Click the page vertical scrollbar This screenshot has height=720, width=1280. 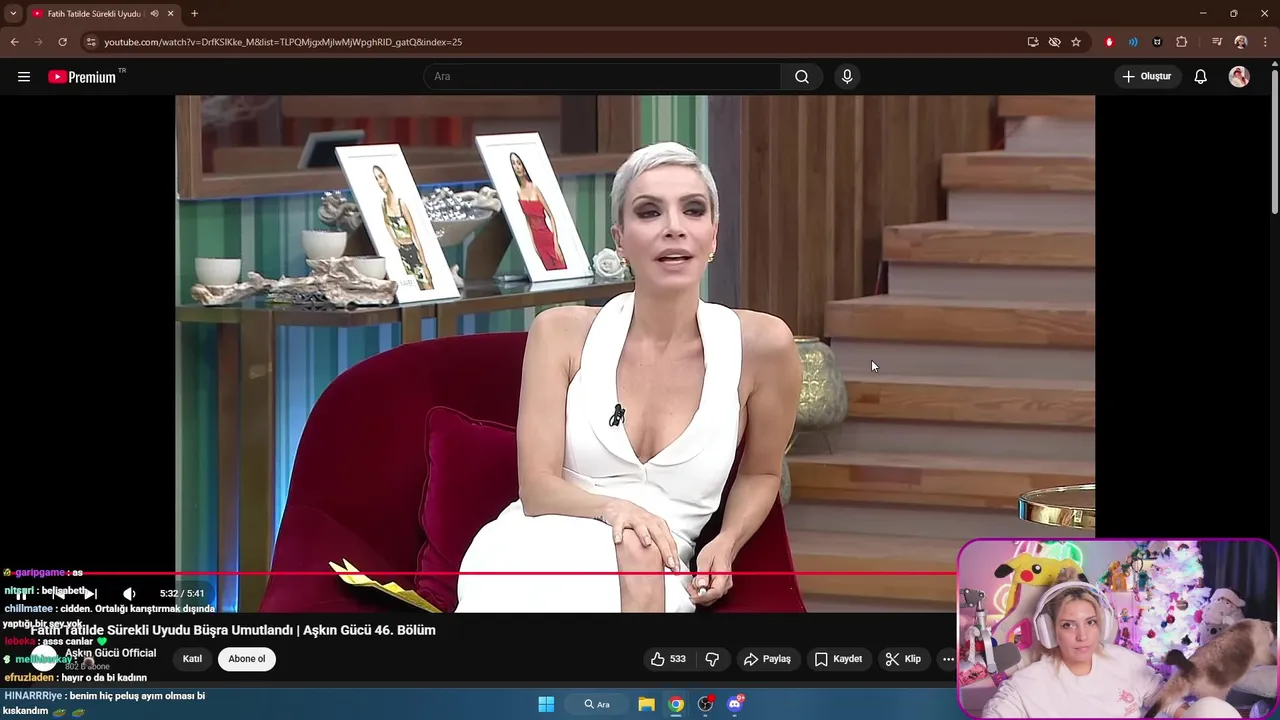pyautogui.click(x=1274, y=140)
